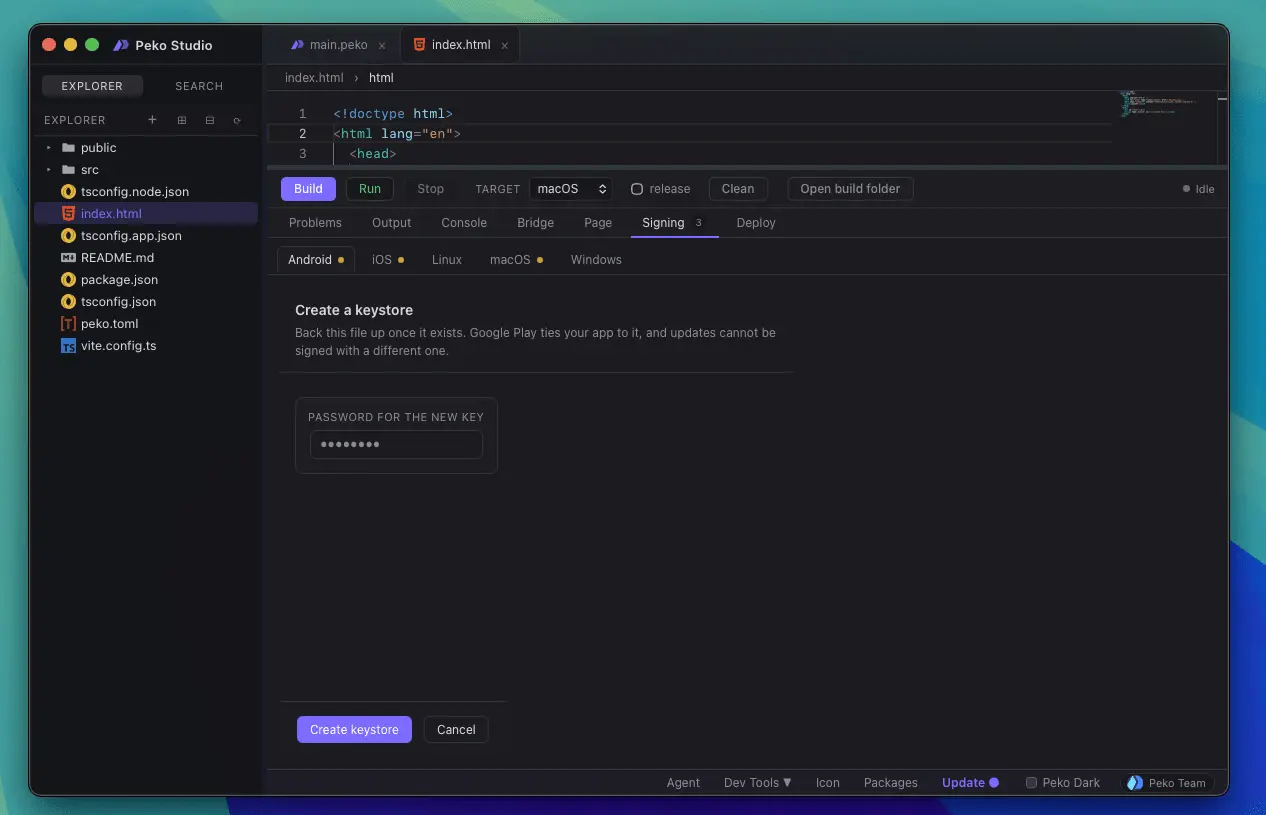The image size is (1266, 815).
Task: Open vite.config.ts in the file tree
Action: [x=146, y=346]
